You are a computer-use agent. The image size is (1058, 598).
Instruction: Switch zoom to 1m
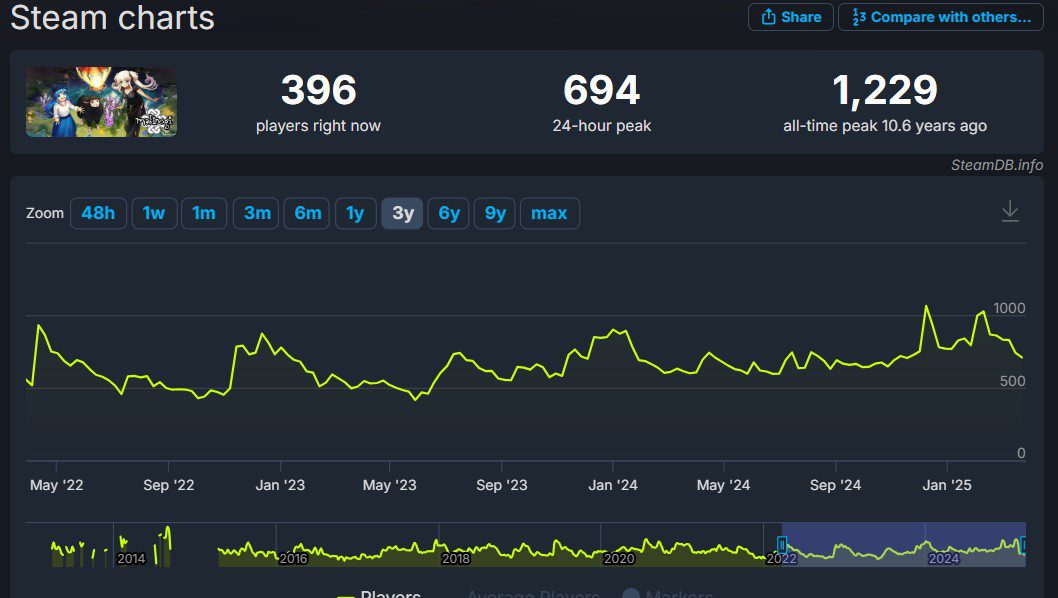(x=204, y=213)
